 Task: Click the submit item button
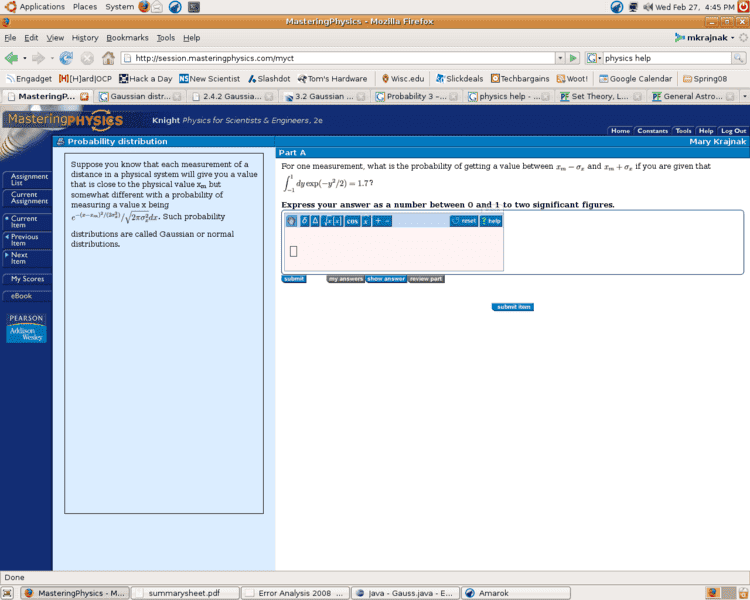tap(513, 307)
